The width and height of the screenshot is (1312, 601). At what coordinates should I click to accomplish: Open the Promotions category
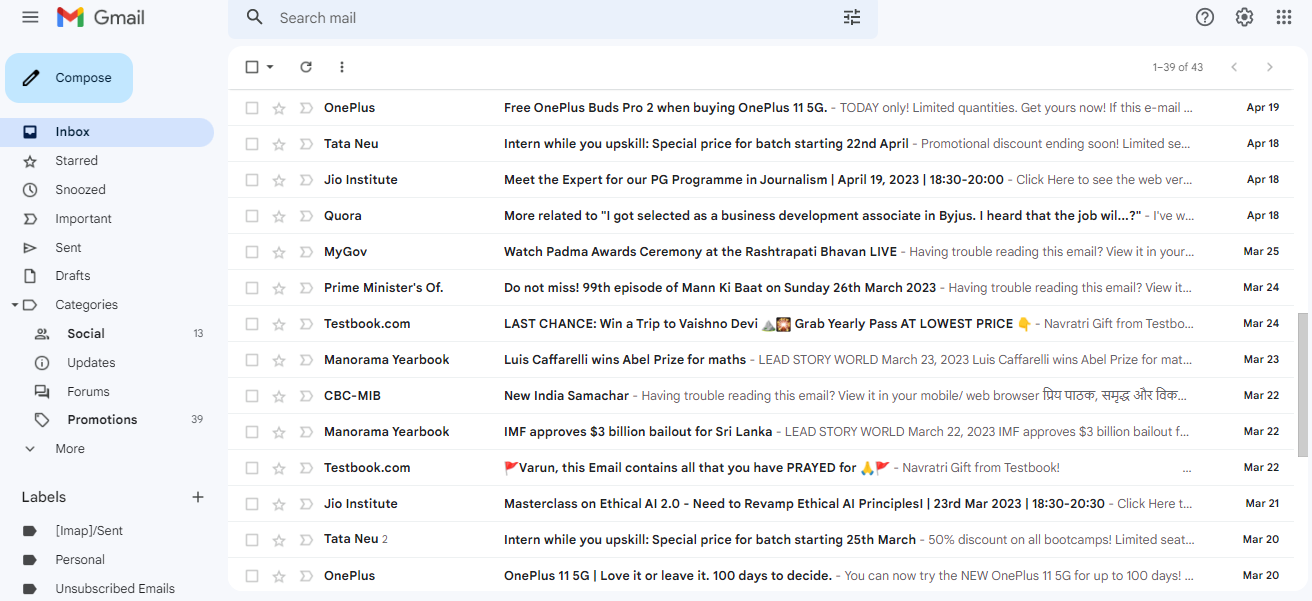click(x=102, y=420)
